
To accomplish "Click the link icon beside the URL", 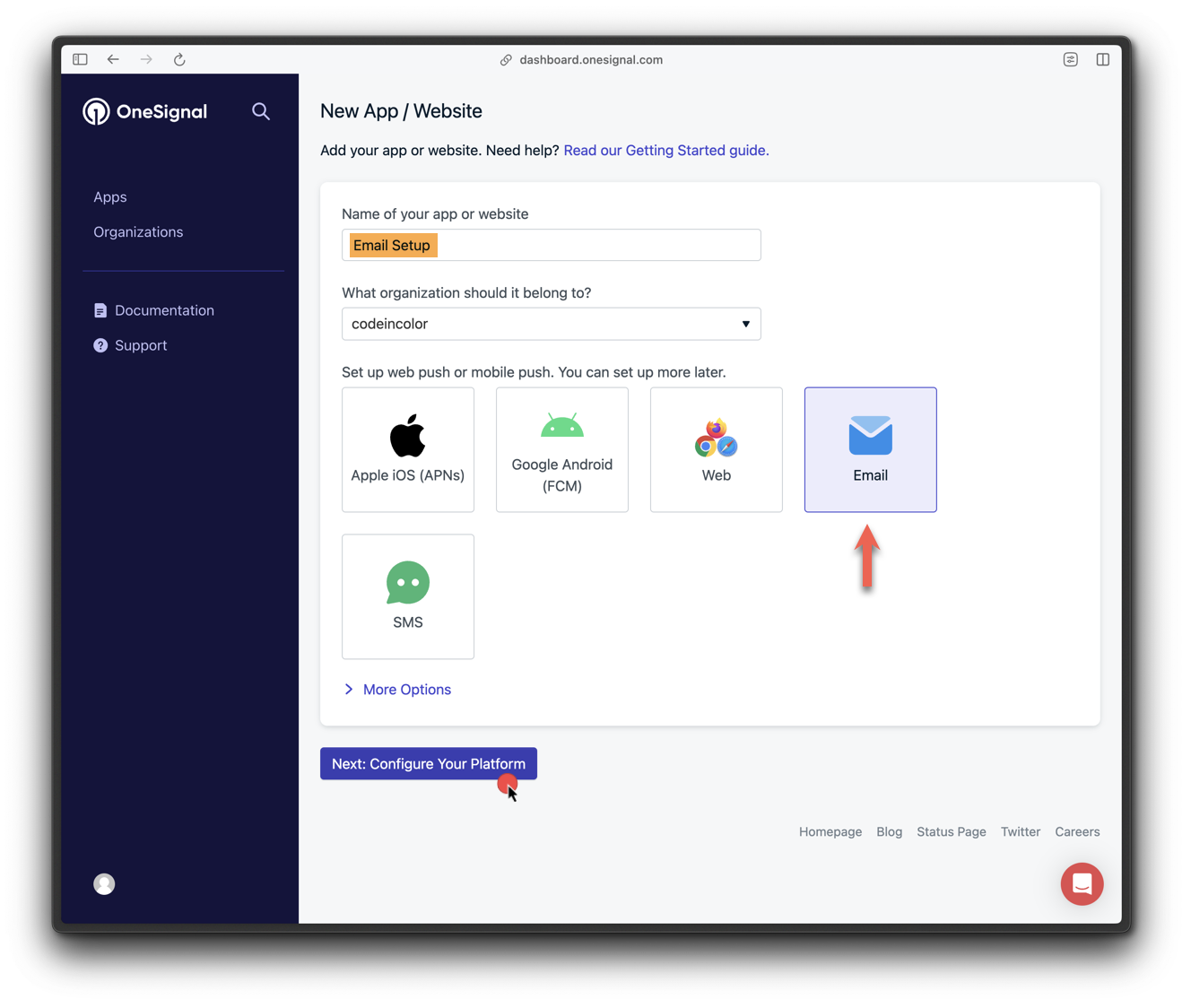I will (x=506, y=60).
